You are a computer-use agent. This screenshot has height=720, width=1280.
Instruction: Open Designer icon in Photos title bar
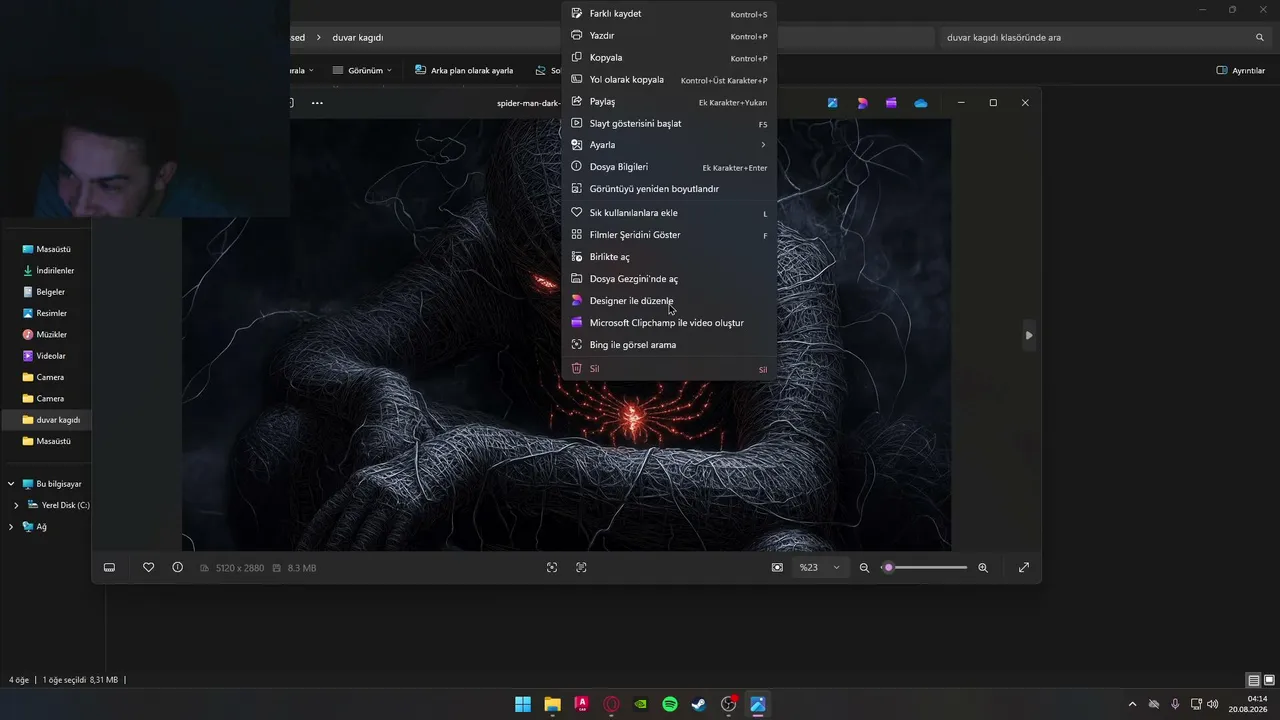862,103
